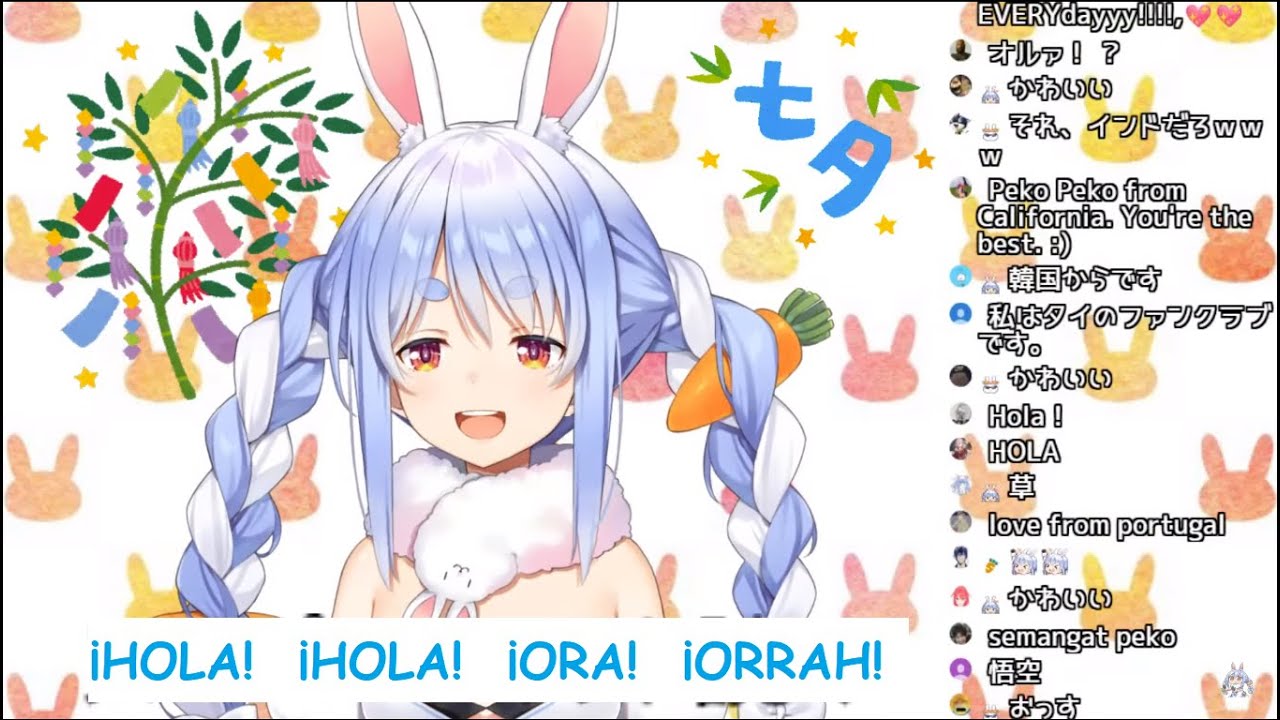Click the avatar next to the '草' message
The height and width of the screenshot is (720, 1280).
(960, 486)
